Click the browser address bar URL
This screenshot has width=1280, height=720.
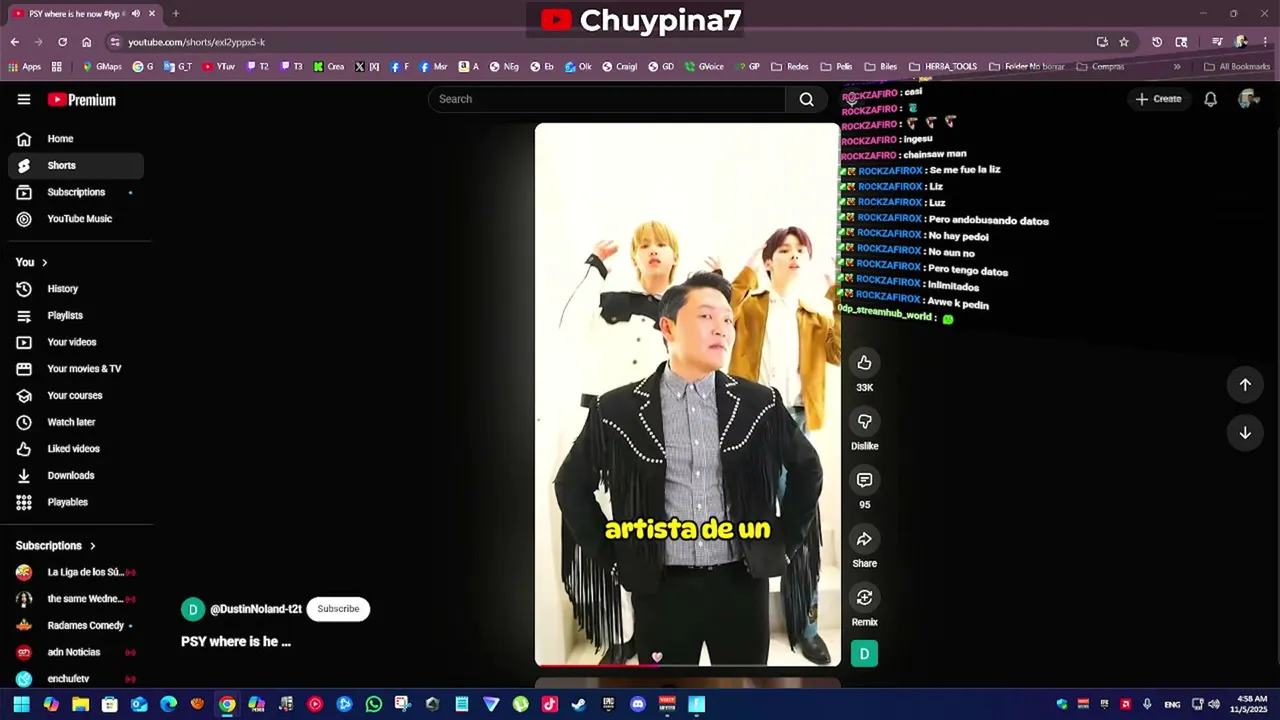click(197, 42)
